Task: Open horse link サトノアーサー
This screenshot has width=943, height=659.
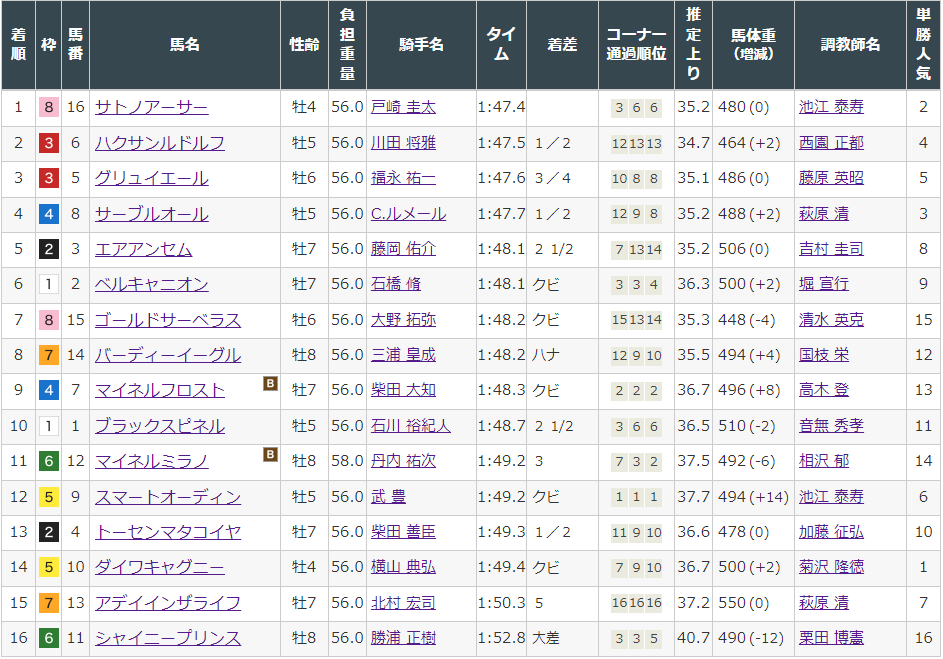Action: [152, 108]
